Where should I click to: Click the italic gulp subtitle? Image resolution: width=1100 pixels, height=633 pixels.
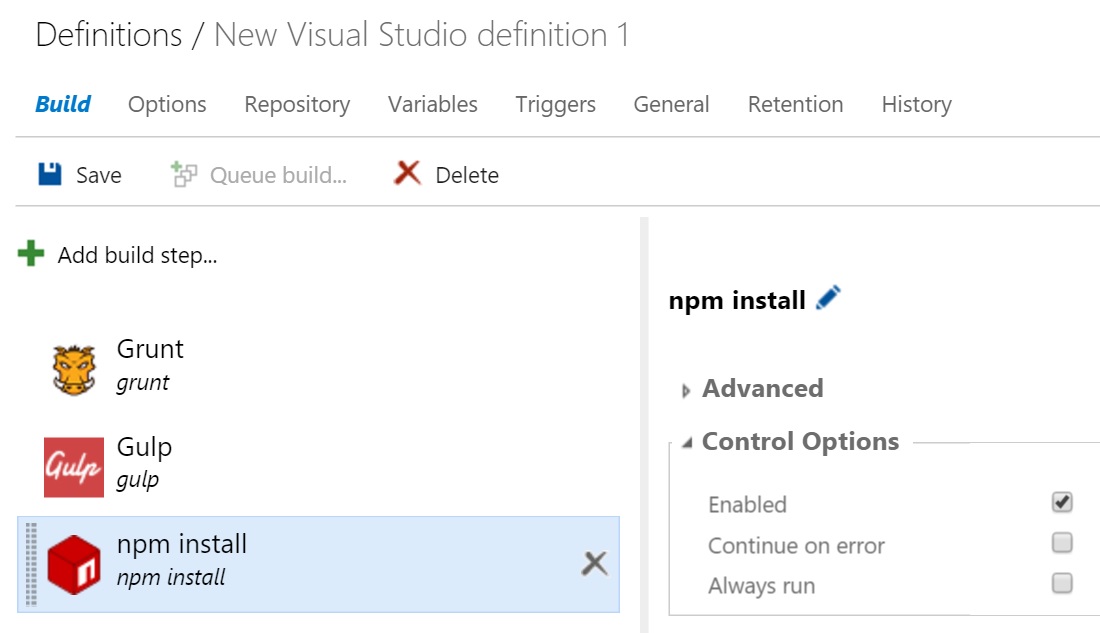click(138, 480)
